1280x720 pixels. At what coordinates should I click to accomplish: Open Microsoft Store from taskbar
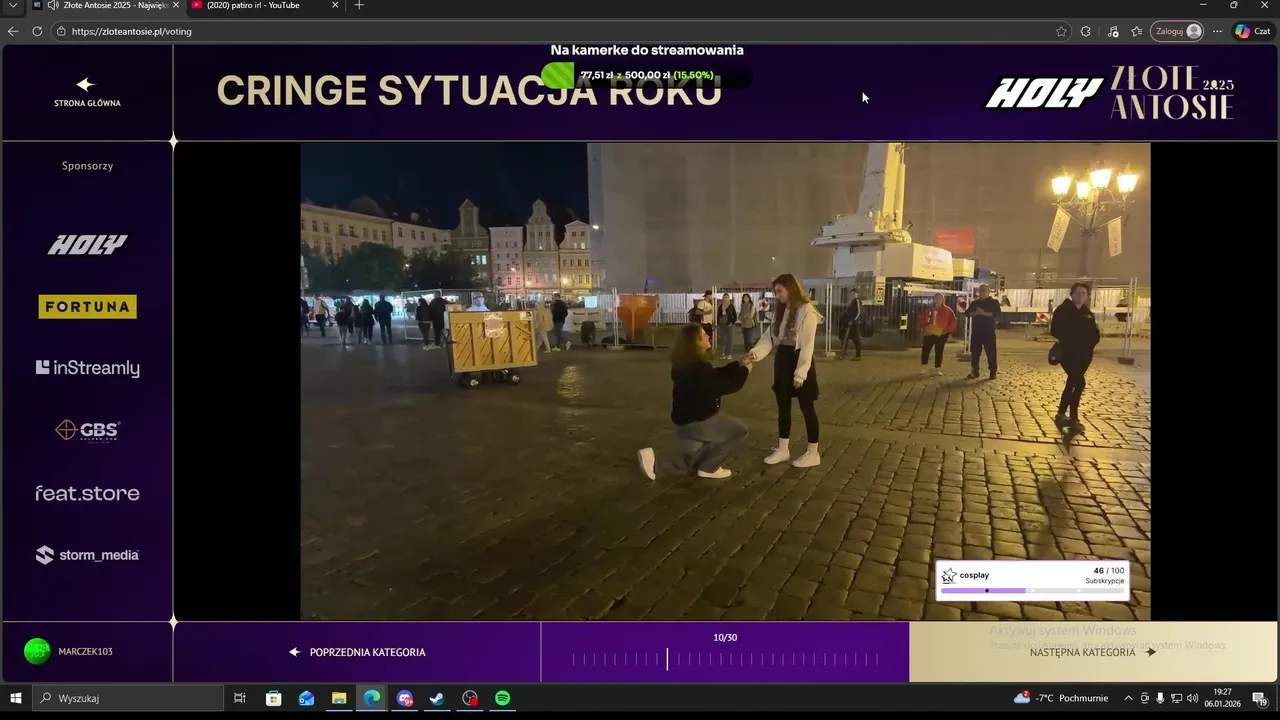[273, 698]
